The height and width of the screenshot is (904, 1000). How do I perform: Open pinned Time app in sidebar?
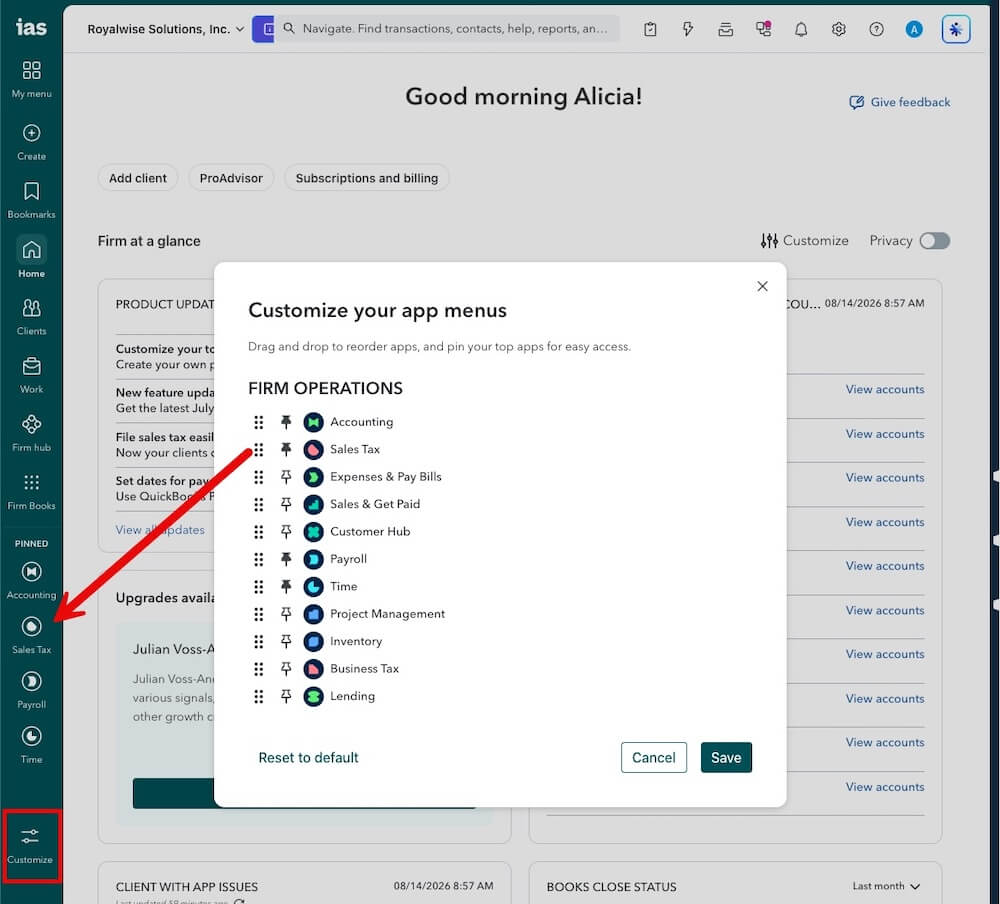[x=31, y=745]
